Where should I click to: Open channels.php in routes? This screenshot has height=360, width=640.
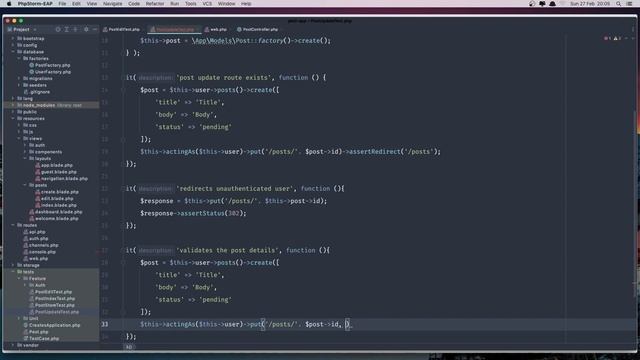(x=40, y=245)
